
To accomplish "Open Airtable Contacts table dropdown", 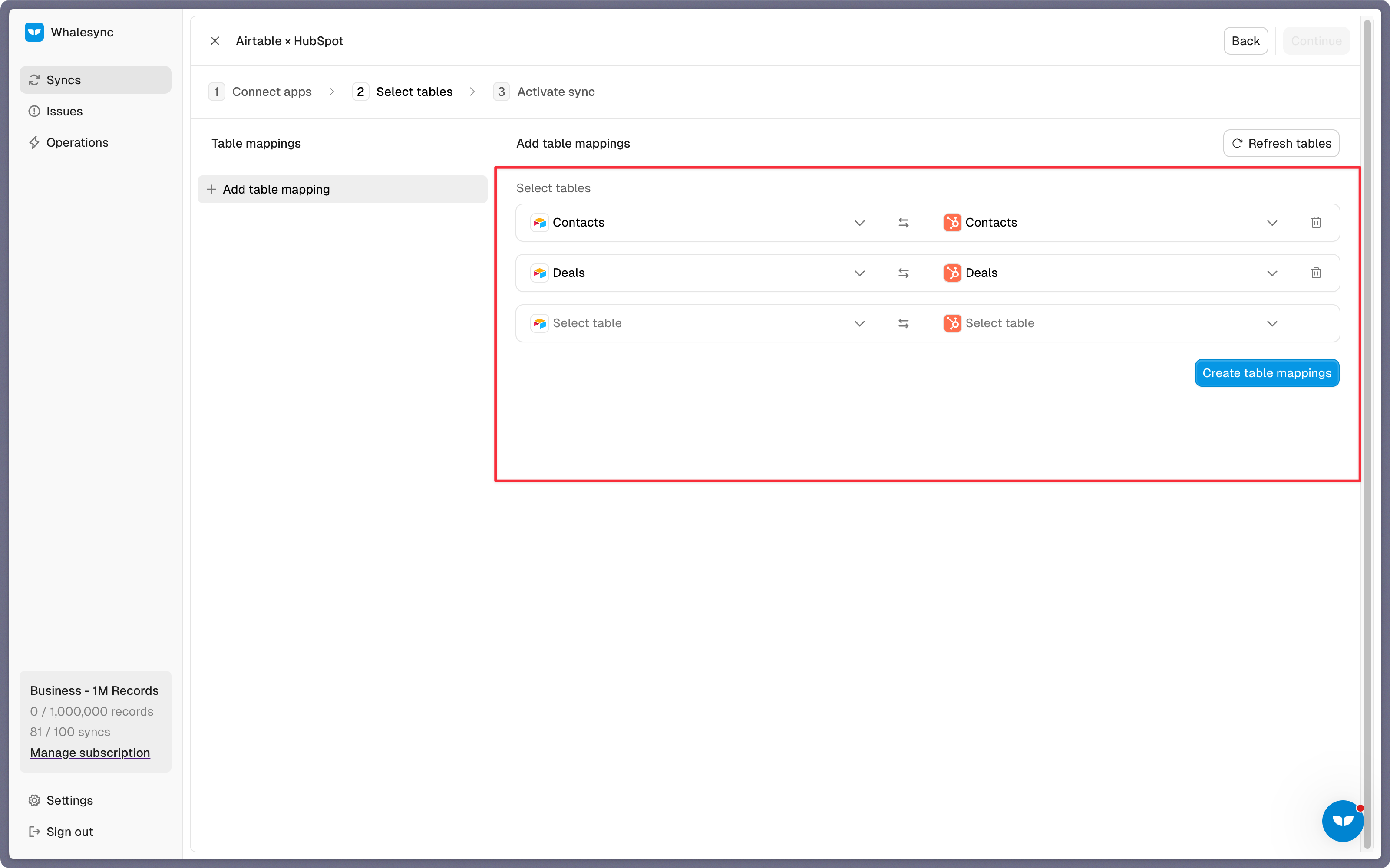I will [x=698, y=223].
